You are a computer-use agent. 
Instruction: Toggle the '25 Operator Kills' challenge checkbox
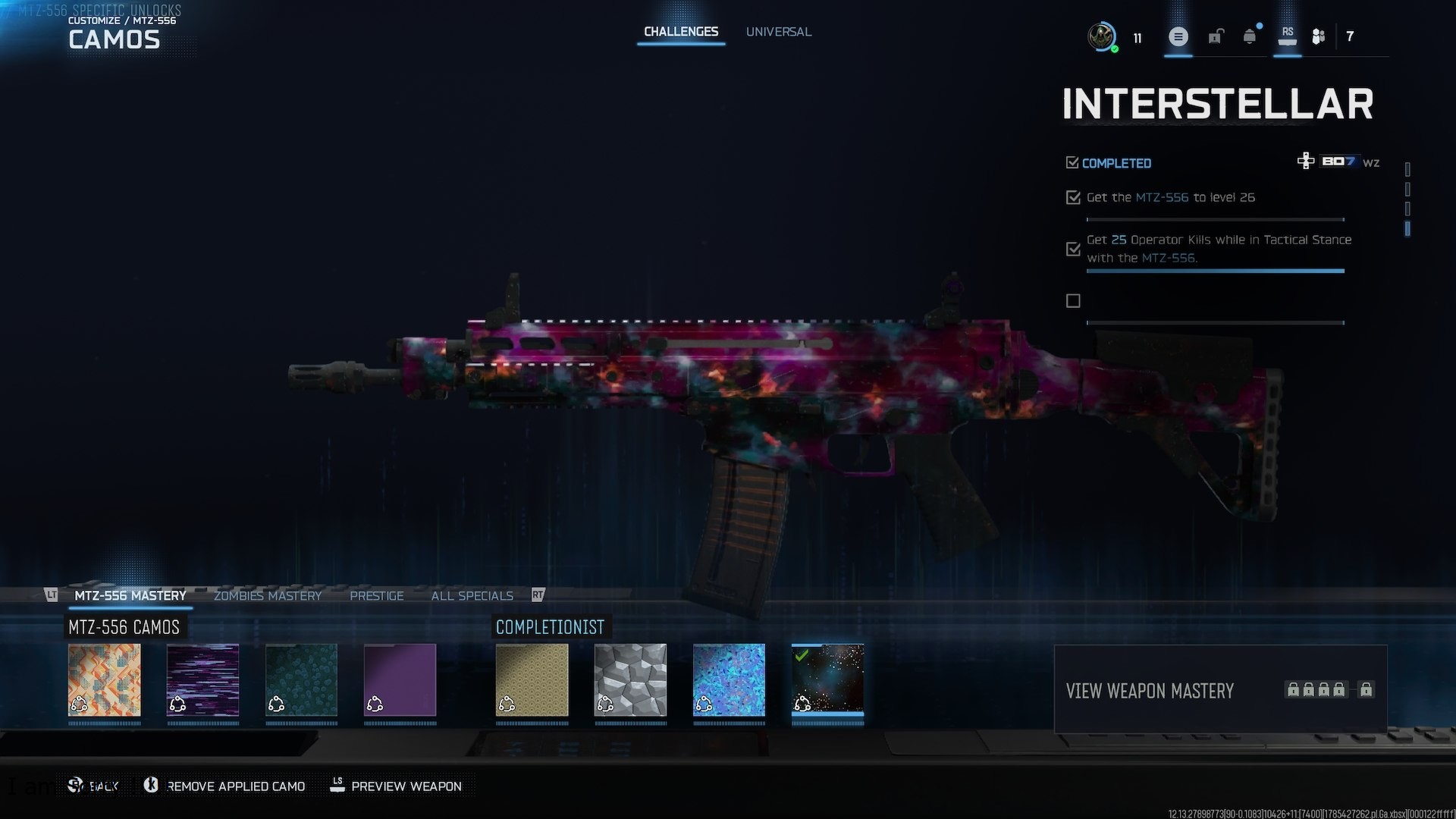pyautogui.click(x=1073, y=249)
